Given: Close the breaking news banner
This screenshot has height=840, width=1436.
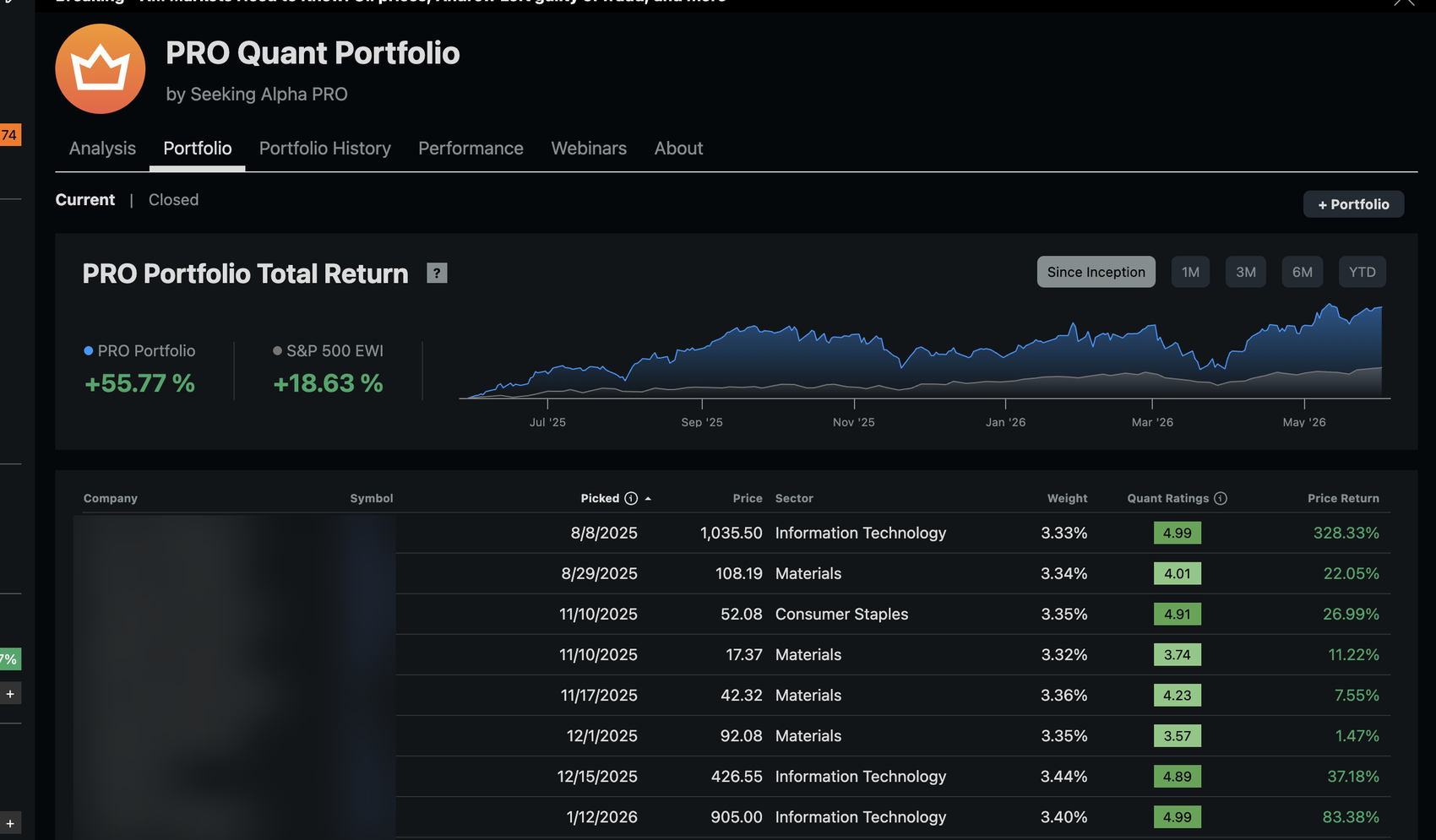Looking at the screenshot, I should click(x=1404, y=3).
